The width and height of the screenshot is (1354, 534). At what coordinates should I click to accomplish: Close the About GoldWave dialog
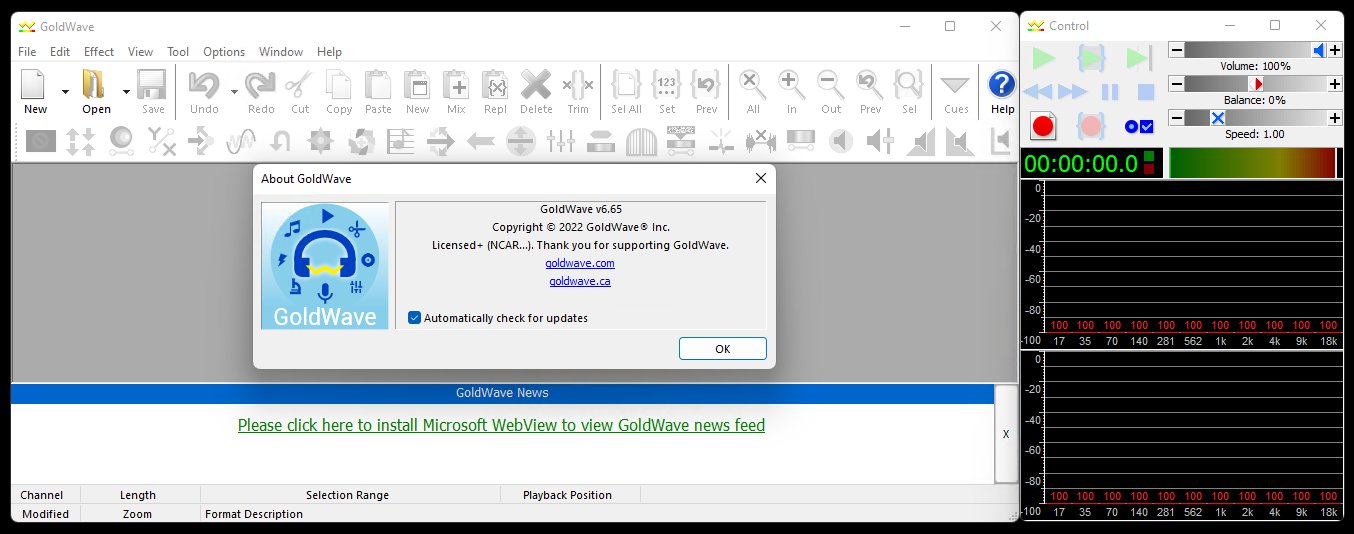(761, 178)
